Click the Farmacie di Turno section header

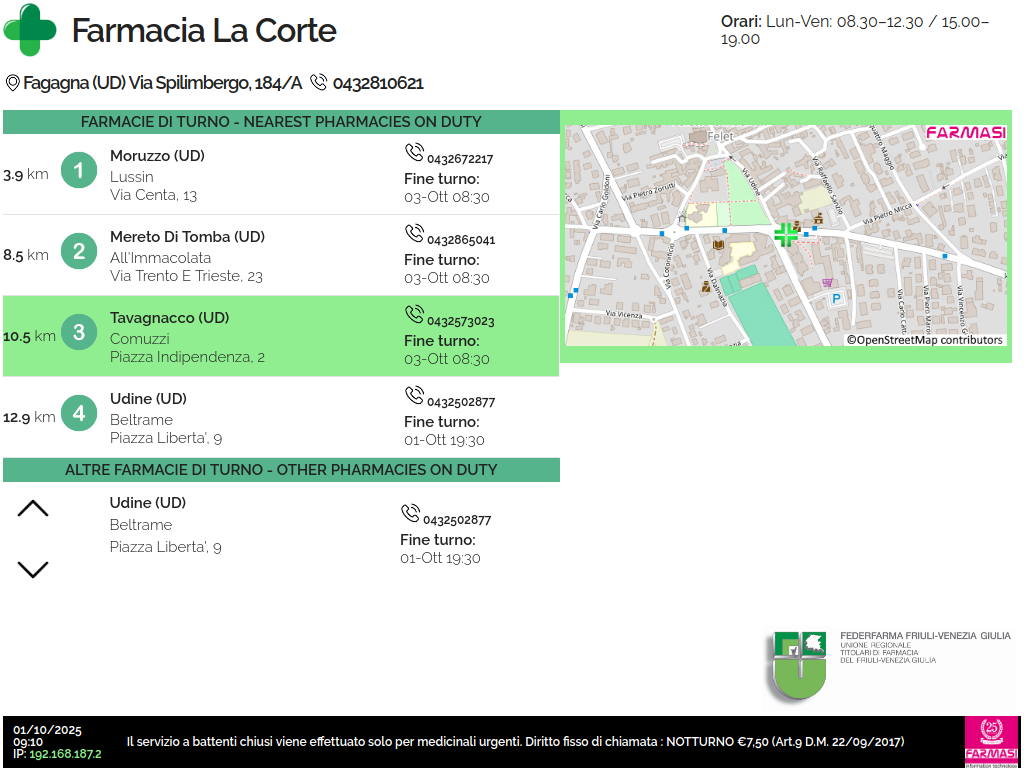pos(281,122)
